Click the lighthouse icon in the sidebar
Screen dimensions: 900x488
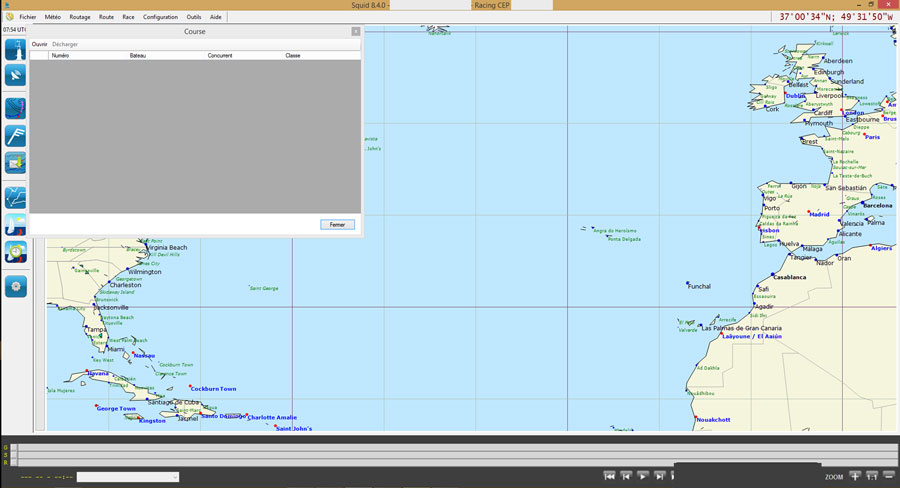tap(15, 49)
